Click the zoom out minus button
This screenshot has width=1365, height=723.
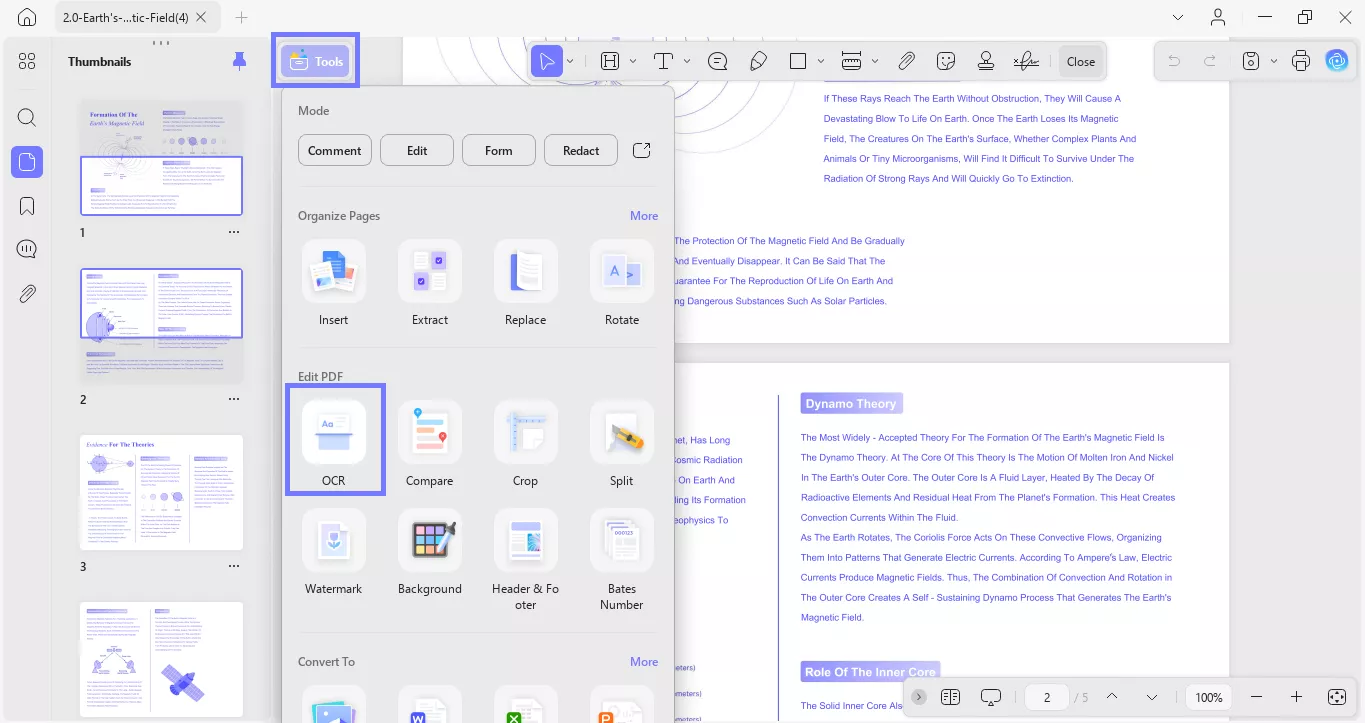1256,697
